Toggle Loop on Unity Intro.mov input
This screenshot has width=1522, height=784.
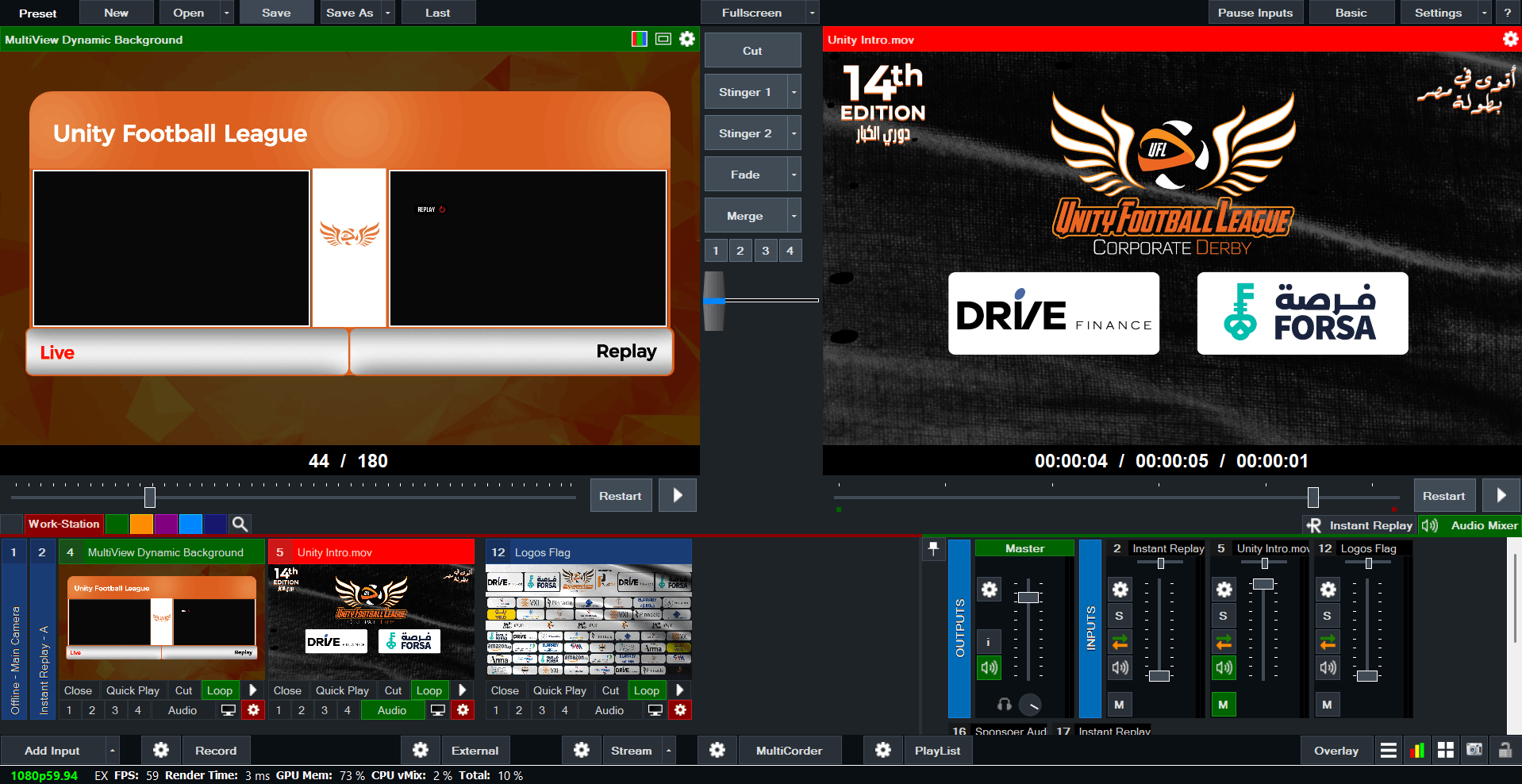click(x=429, y=690)
